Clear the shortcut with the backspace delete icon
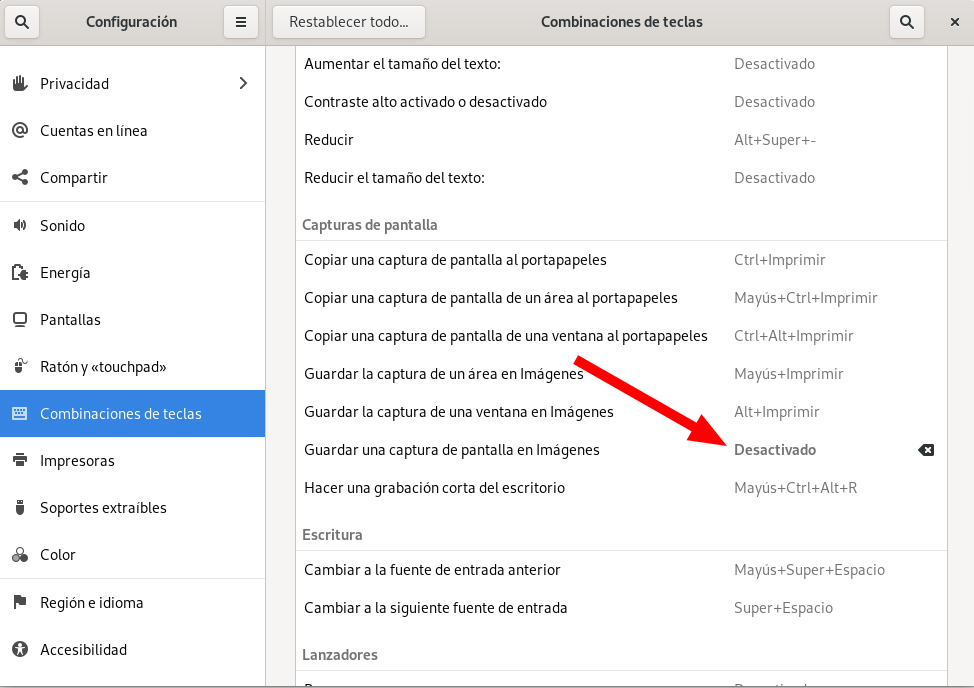Image resolution: width=974 pixels, height=688 pixels. coord(926,450)
